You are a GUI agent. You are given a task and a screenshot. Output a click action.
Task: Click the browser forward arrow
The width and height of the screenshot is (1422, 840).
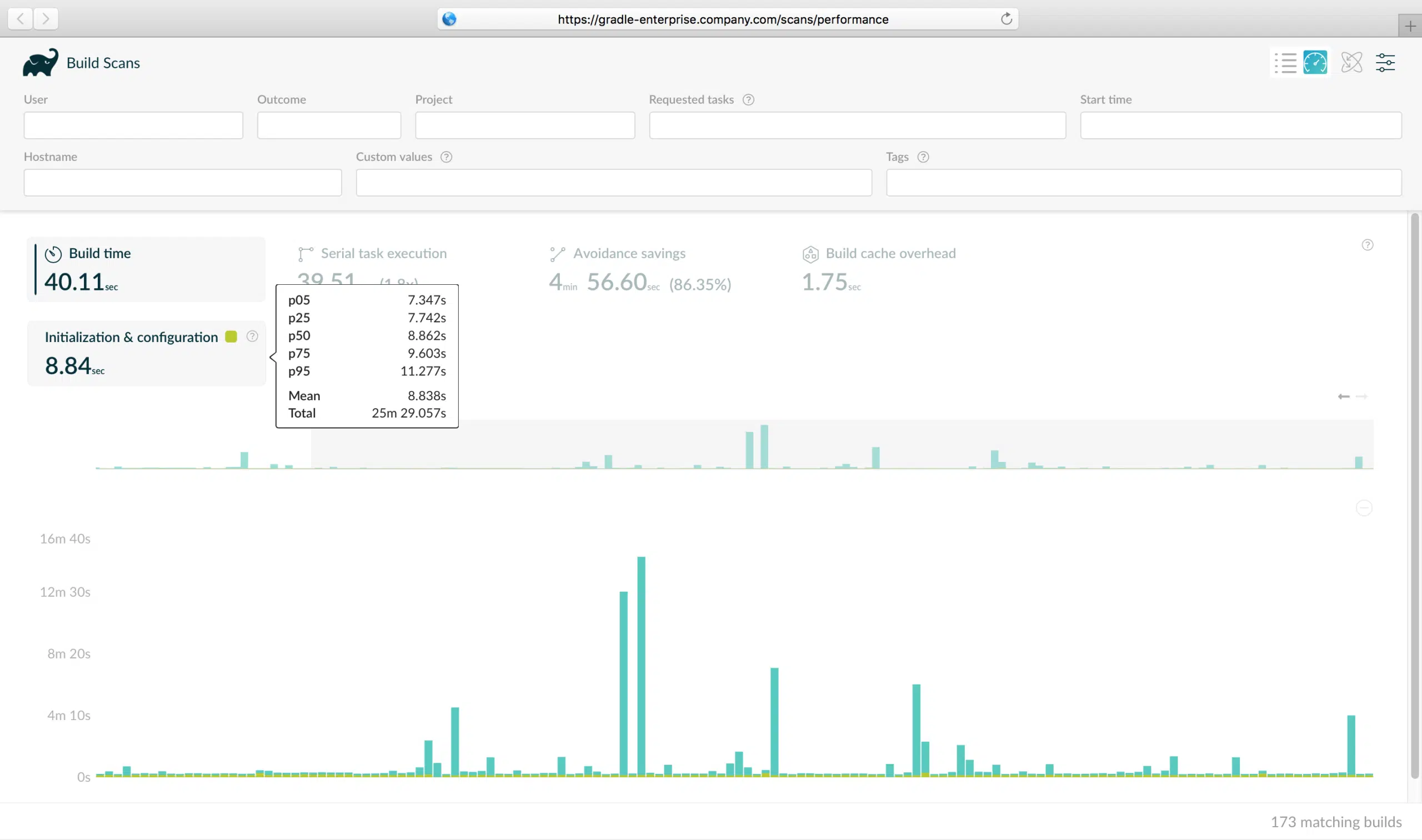pos(46,19)
